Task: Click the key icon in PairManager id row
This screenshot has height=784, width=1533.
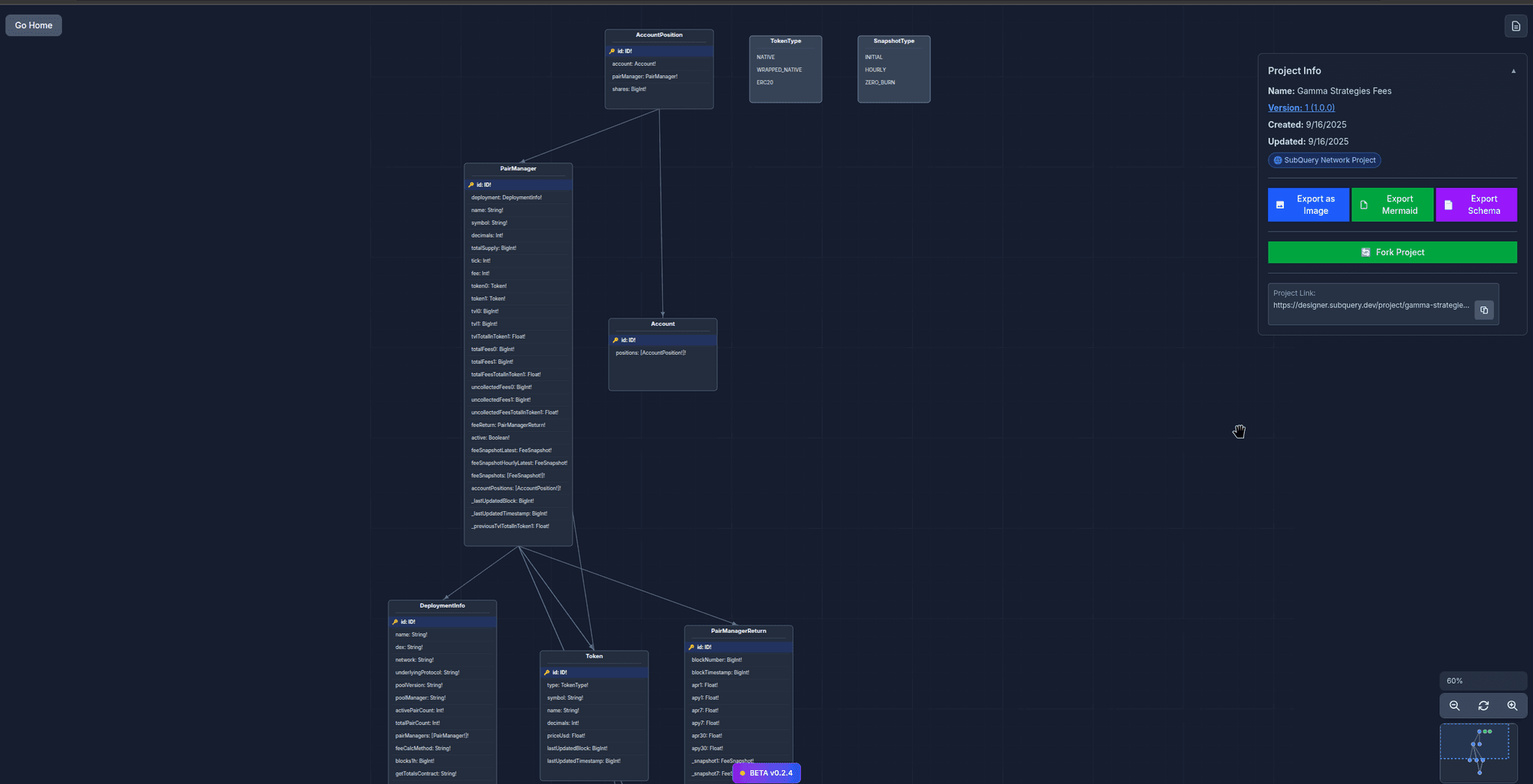Action: [x=471, y=185]
